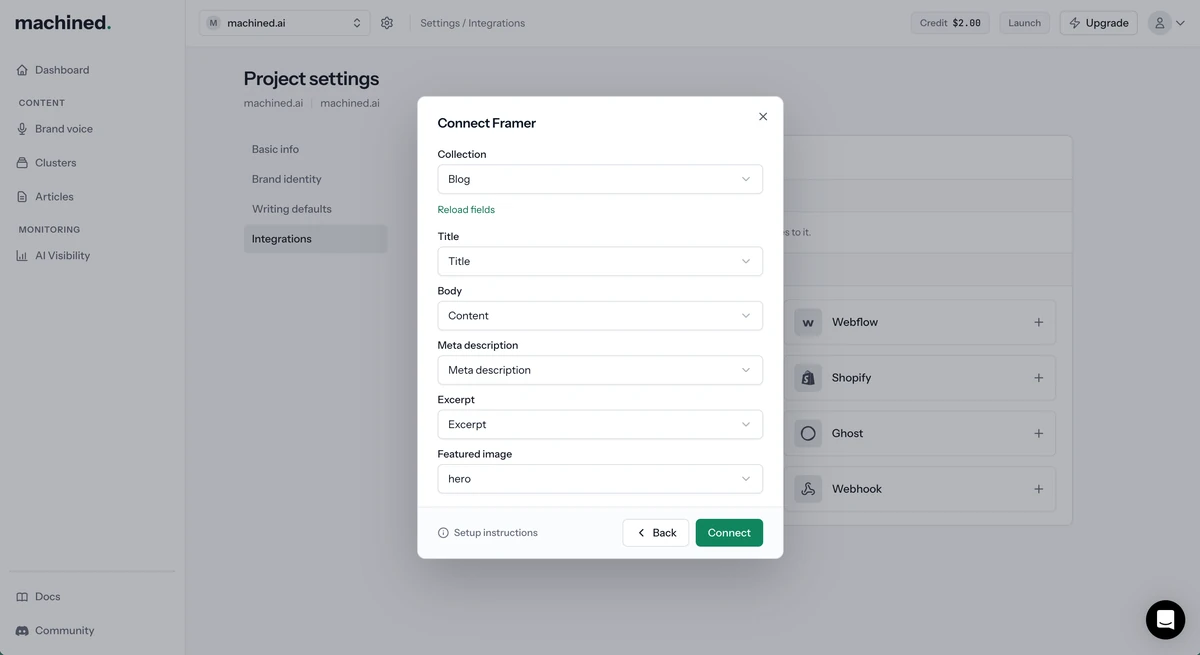
Task: Open the Featured image dropdown showing hero
Action: (600, 479)
